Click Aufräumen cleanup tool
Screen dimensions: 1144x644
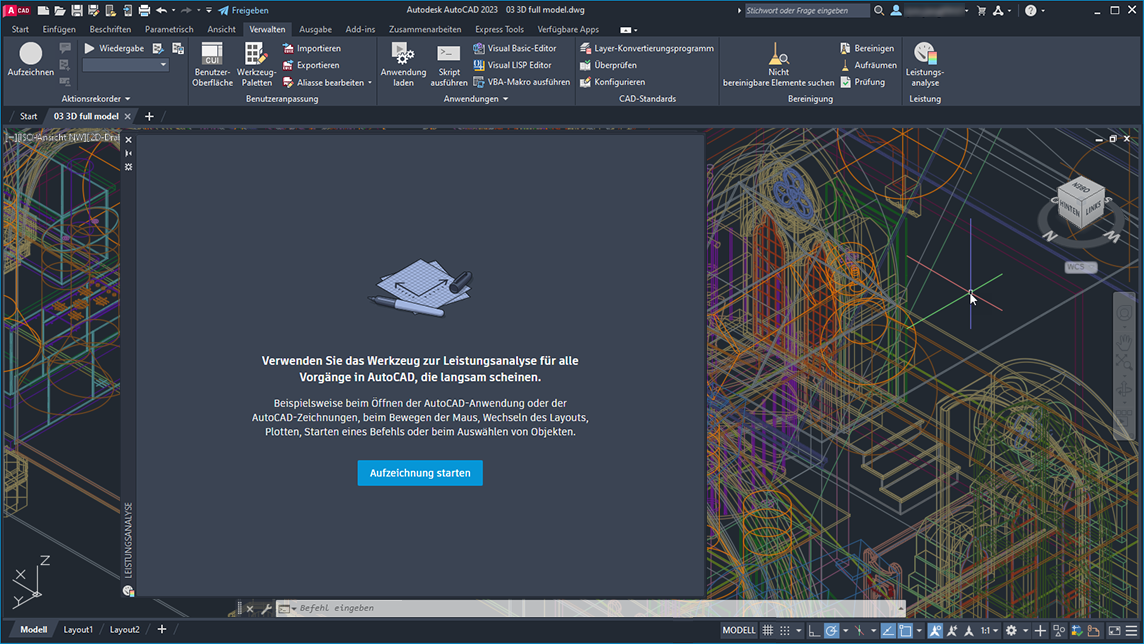868,65
